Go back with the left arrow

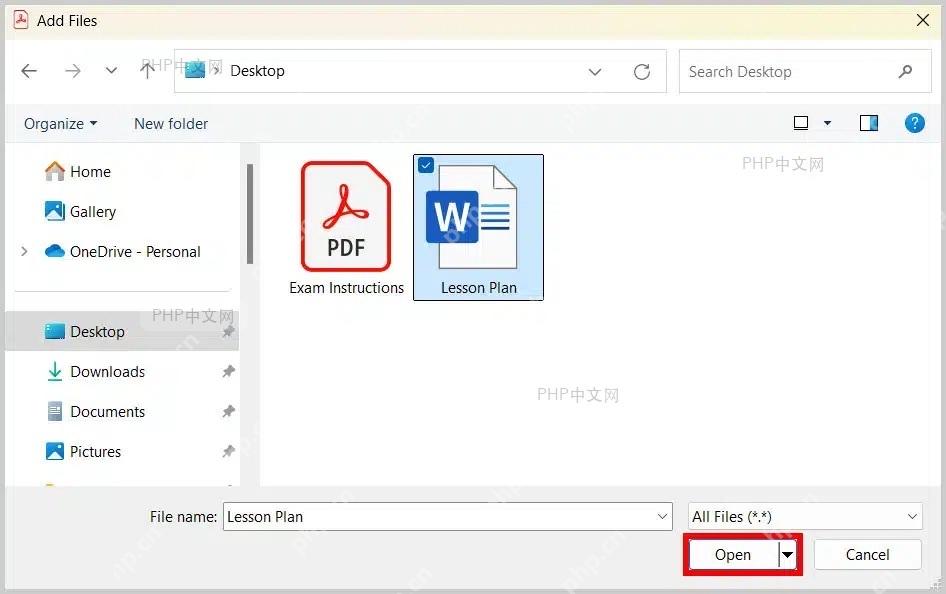[x=29, y=71]
